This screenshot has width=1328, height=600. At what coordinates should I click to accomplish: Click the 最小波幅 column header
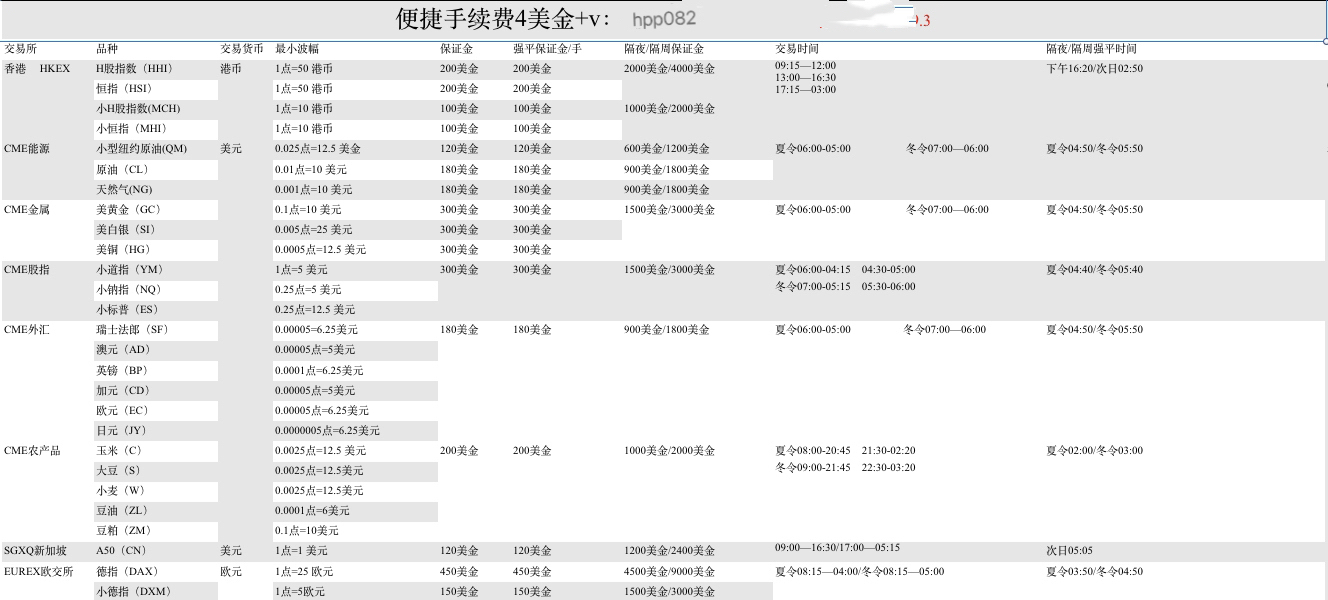point(297,49)
